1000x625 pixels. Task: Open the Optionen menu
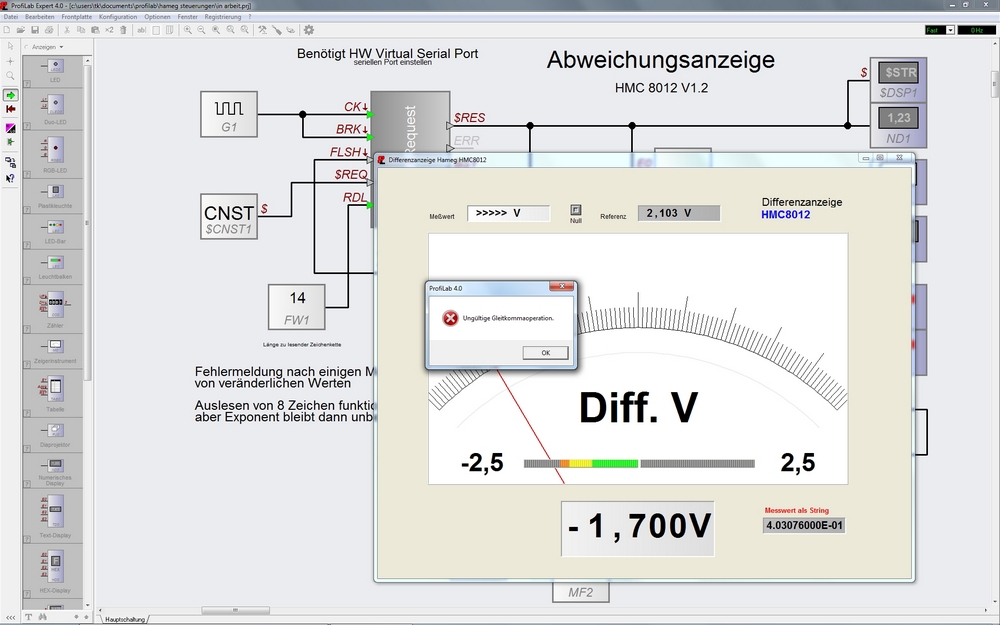pos(157,17)
